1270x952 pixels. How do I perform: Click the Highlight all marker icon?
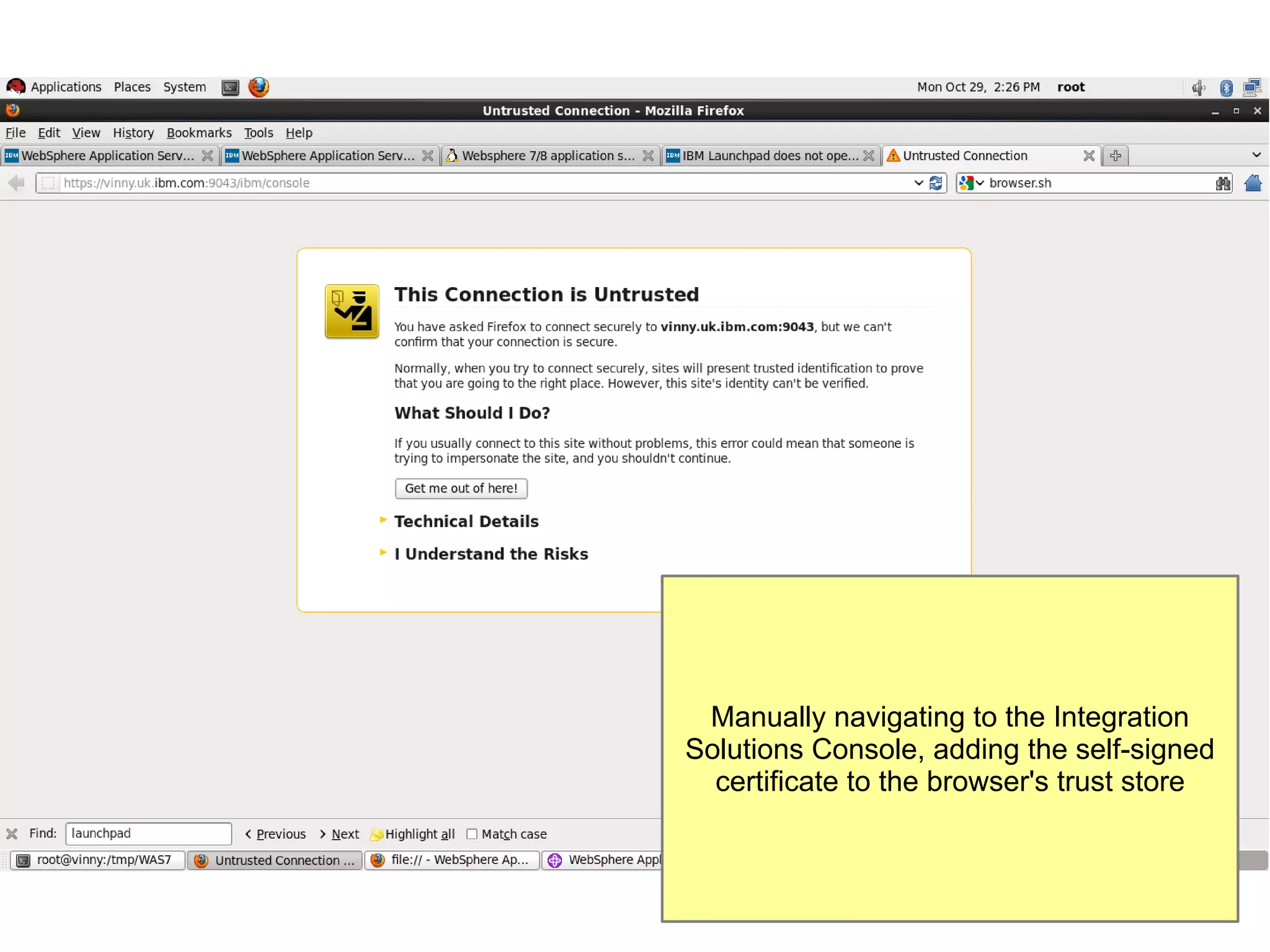(x=376, y=834)
